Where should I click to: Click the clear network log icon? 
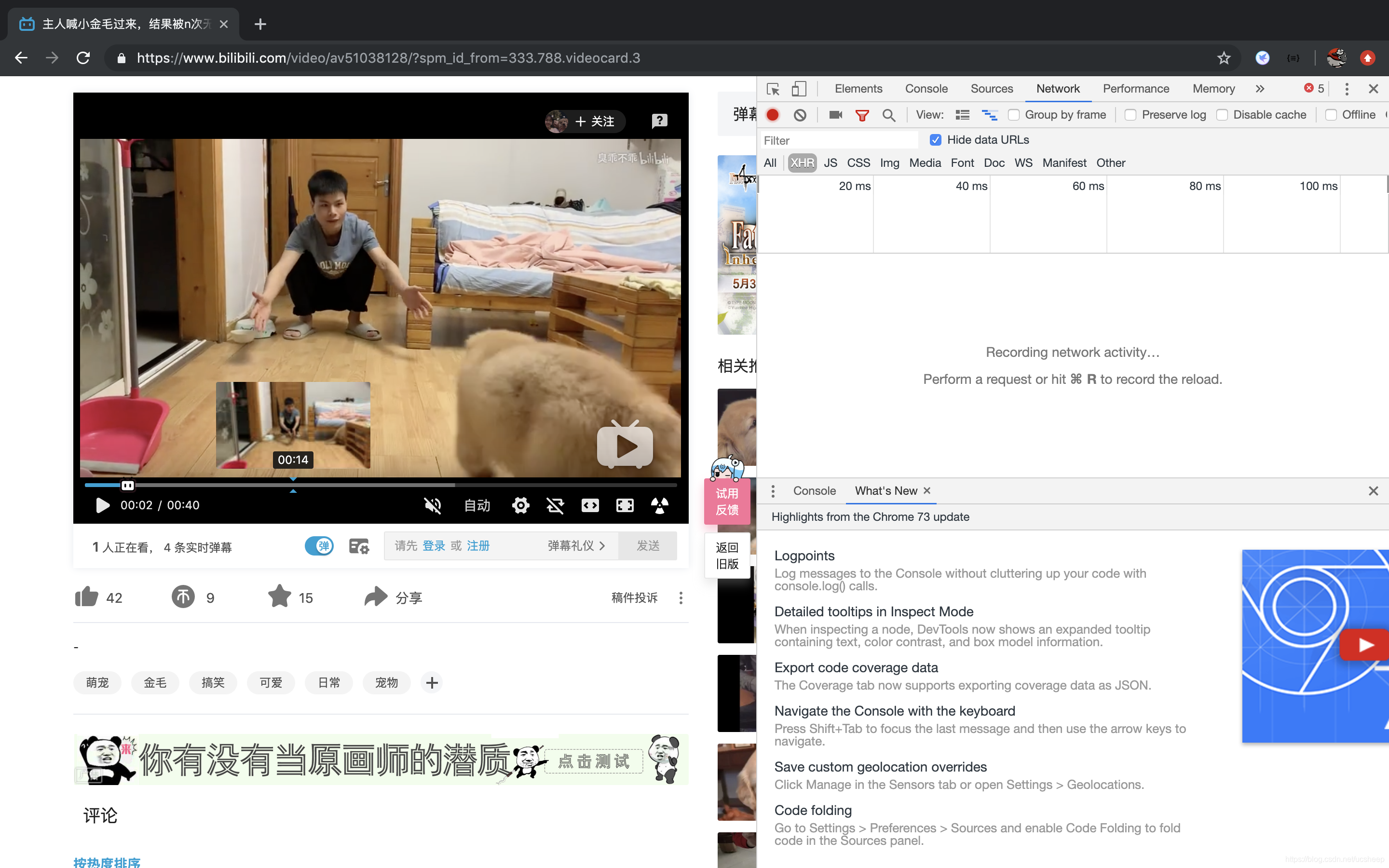tap(800, 114)
